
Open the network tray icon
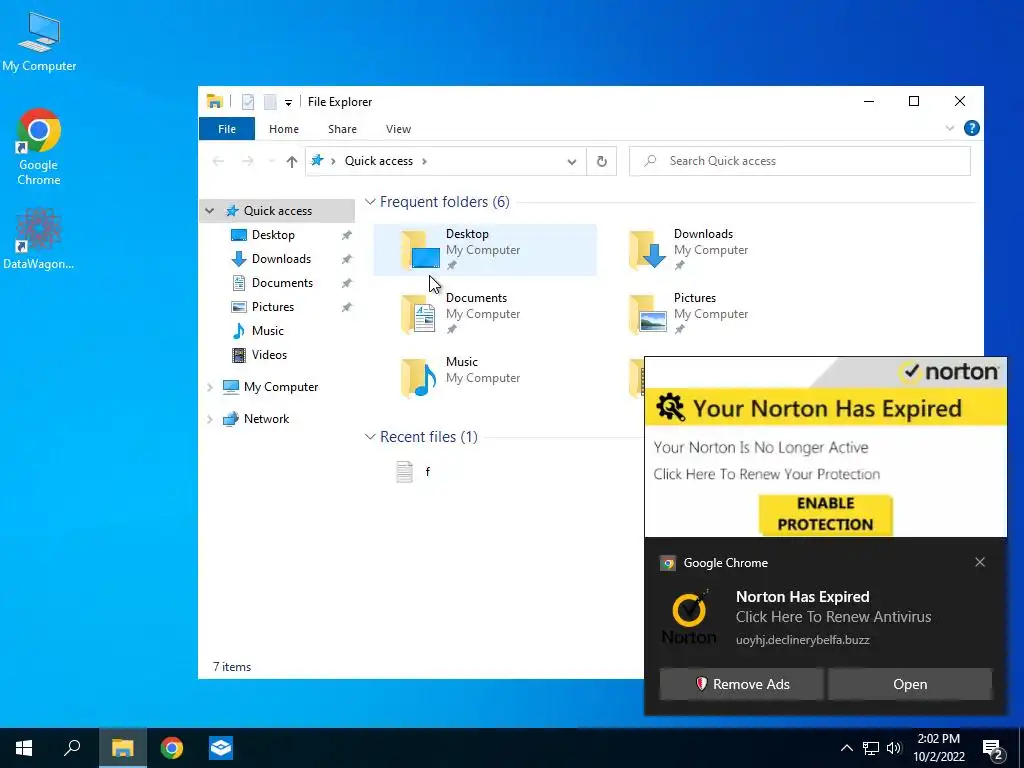tap(871, 748)
